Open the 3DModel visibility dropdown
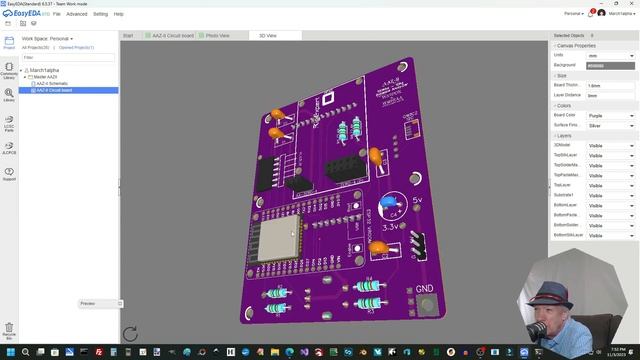Viewport: 640px width, 360px height. pyautogui.click(x=610, y=146)
